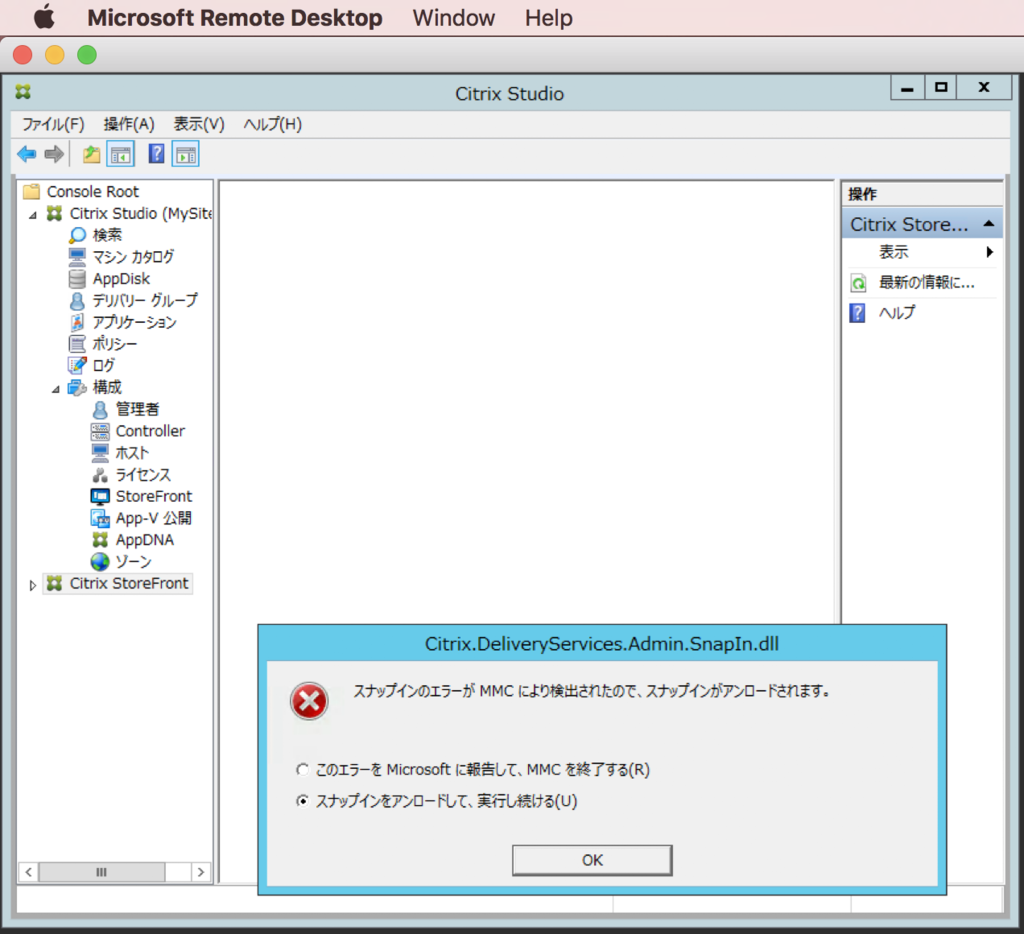Select Console Root label in tree
The image size is (1024, 934).
[x=93, y=191]
